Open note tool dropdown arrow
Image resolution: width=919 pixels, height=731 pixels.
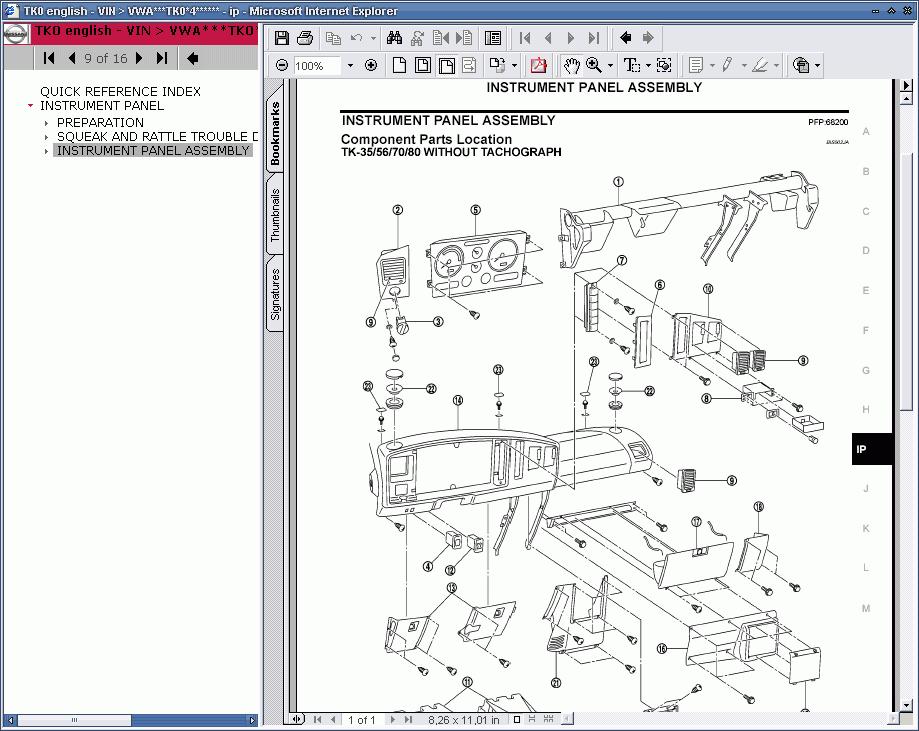[712, 66]
